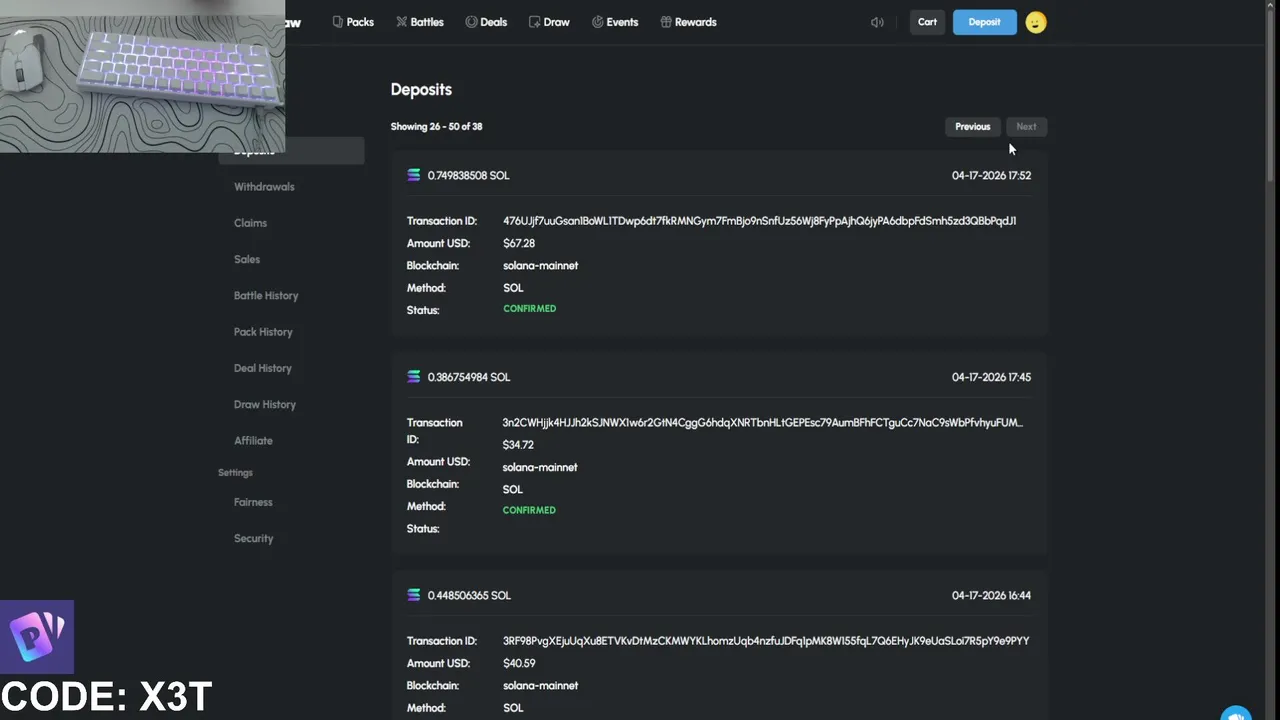Open the yellow user avatar menu
Viewport: 1280px width, 720px height.
1036,22
